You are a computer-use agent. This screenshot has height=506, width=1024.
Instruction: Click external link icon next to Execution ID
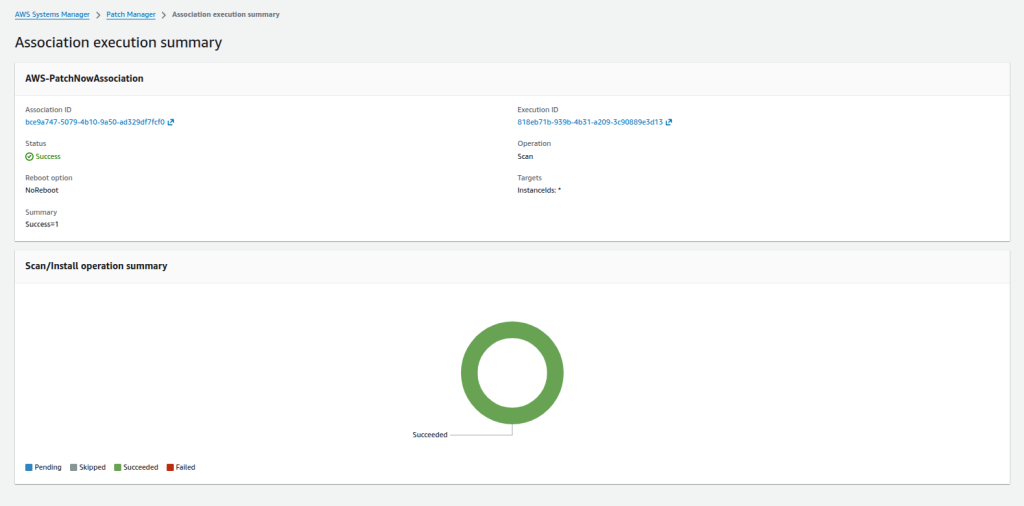click(669, 122)
